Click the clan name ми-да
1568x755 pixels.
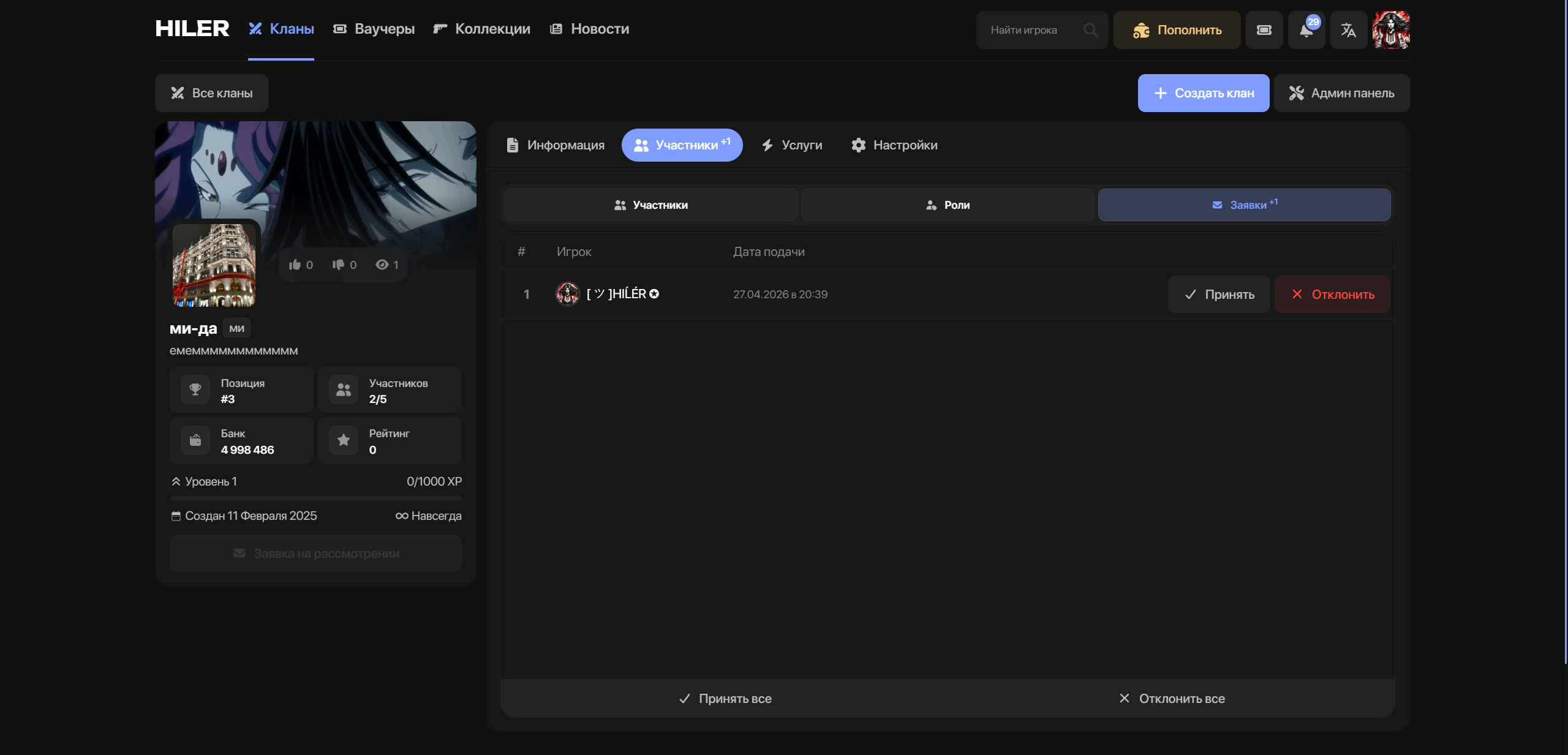193,328
